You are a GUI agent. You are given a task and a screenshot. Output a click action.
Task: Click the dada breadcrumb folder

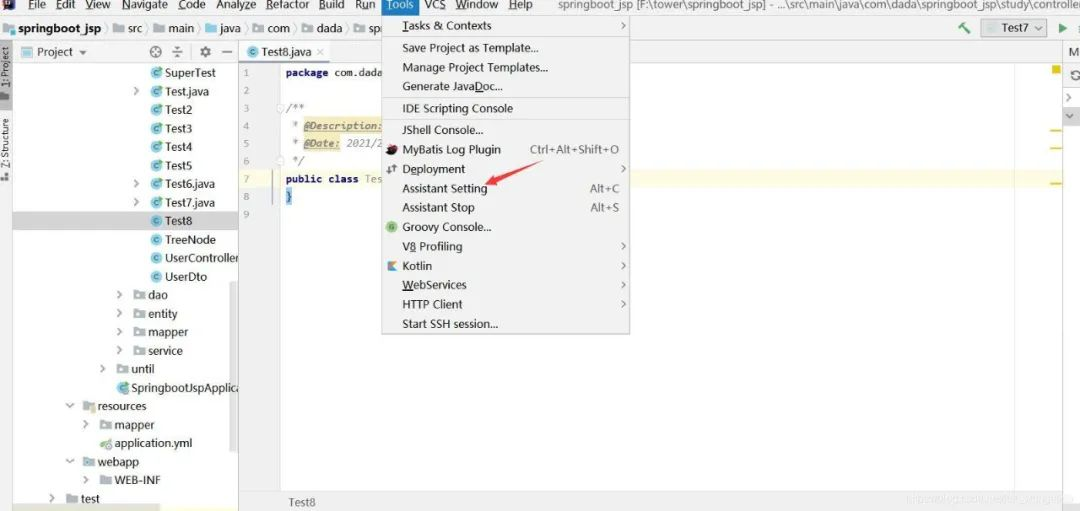322,28
